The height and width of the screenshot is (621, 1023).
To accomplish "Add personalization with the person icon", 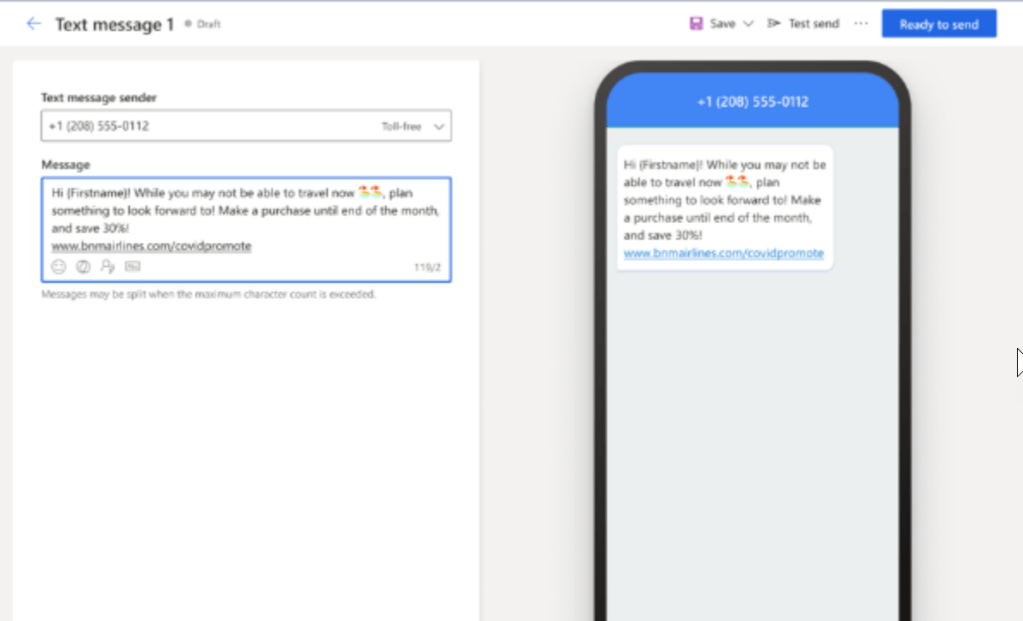I will point(108,267).
